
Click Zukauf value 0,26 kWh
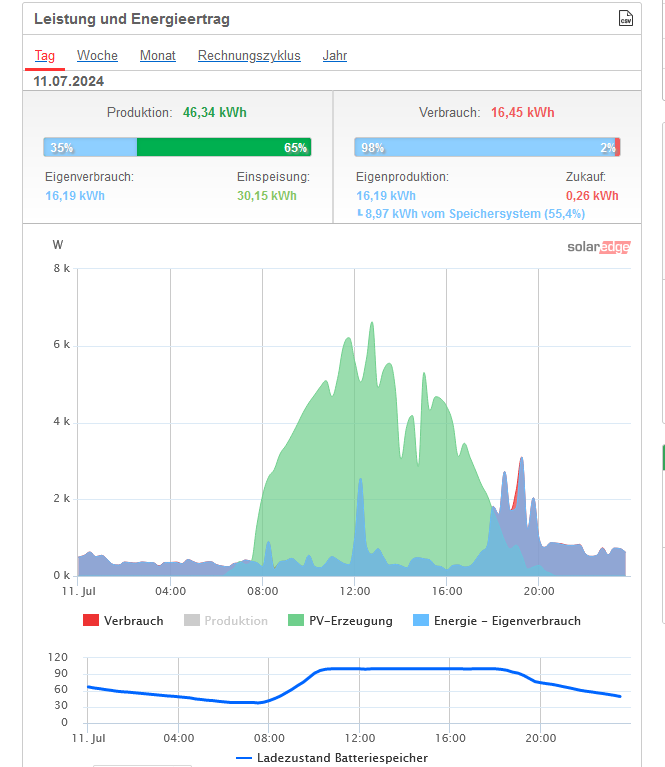[592, 196]
